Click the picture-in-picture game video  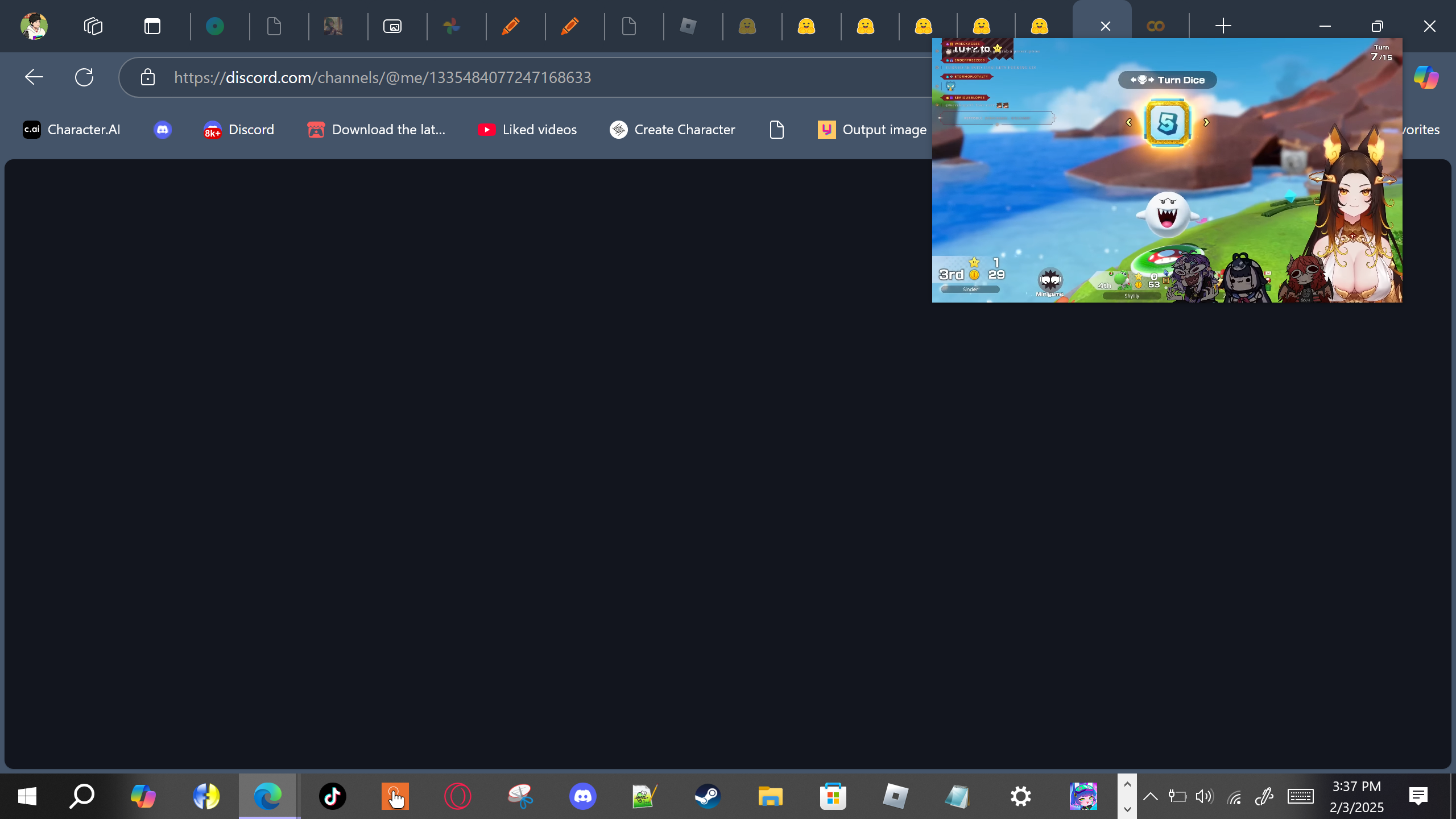pos(1167,171)
